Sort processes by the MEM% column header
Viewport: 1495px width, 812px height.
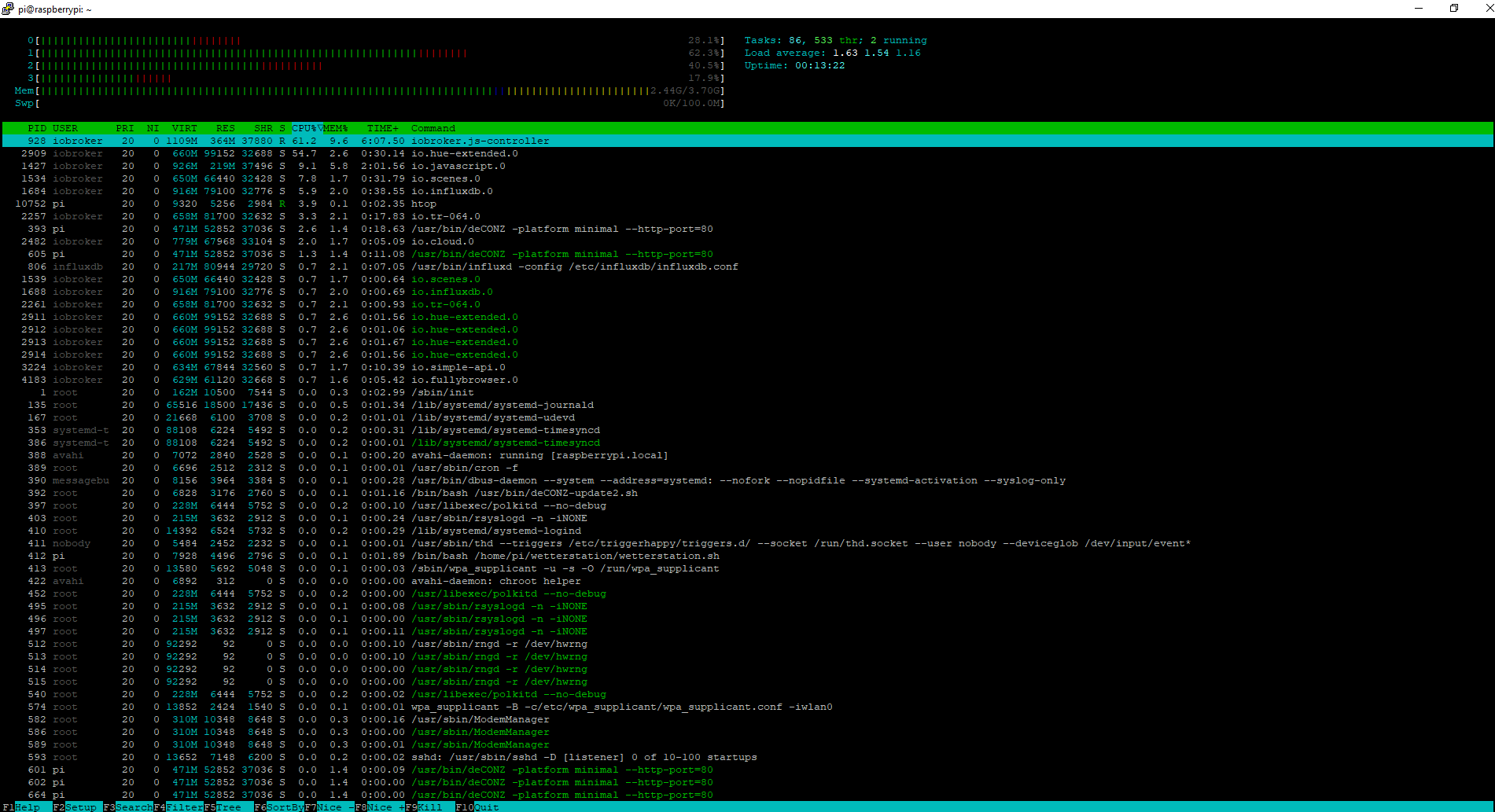(x=336, y=128)
